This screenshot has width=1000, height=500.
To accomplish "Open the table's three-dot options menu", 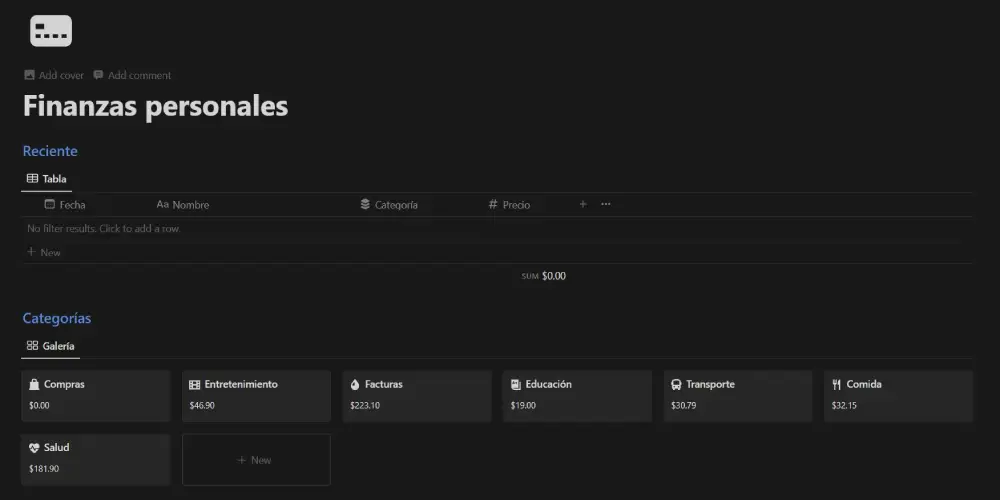I will point(605,204).
